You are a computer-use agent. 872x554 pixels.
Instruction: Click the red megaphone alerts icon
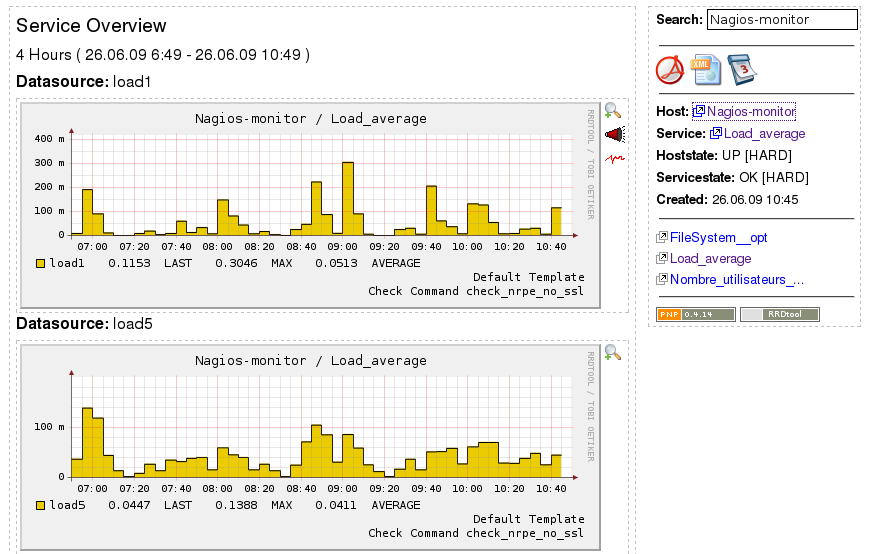(x=615, y=134)
